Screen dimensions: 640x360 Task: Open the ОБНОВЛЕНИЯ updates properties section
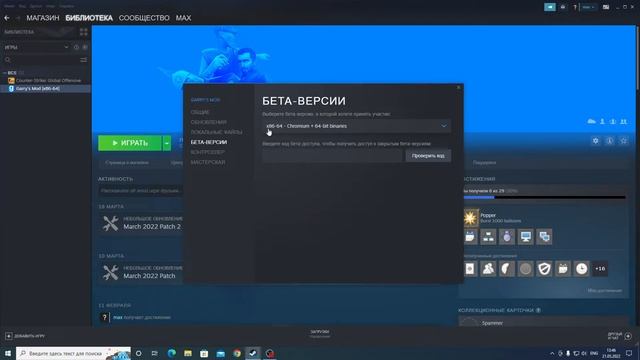click(x=208, y=122)
